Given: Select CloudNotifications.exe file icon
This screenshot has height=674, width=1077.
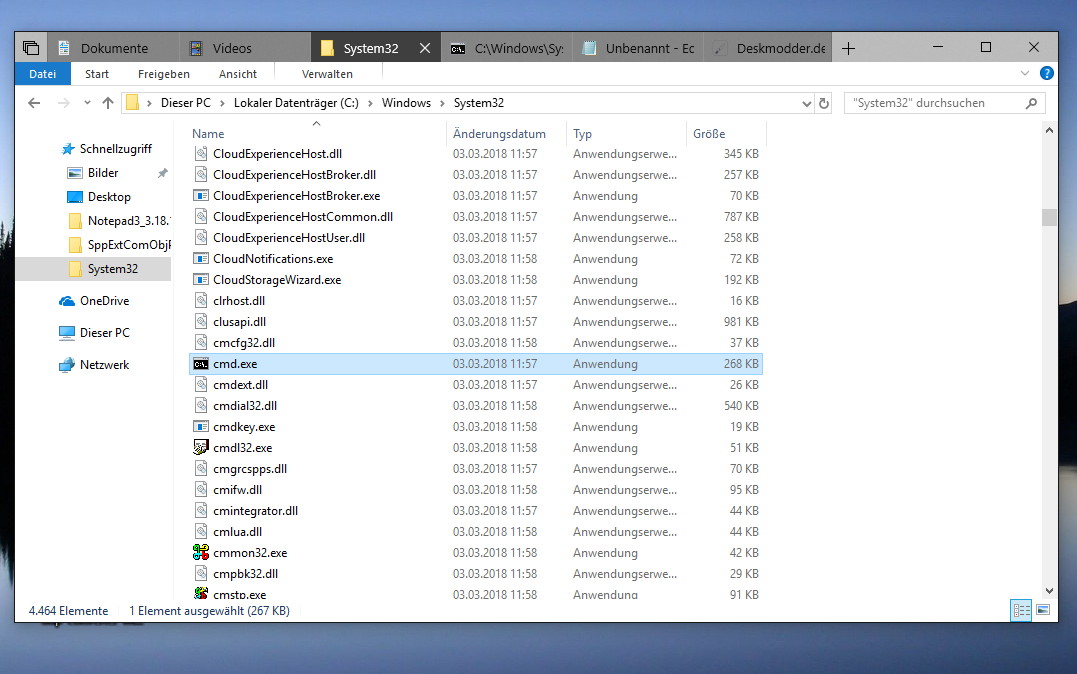Looking at the screenshot, I should tap(201, 259).
